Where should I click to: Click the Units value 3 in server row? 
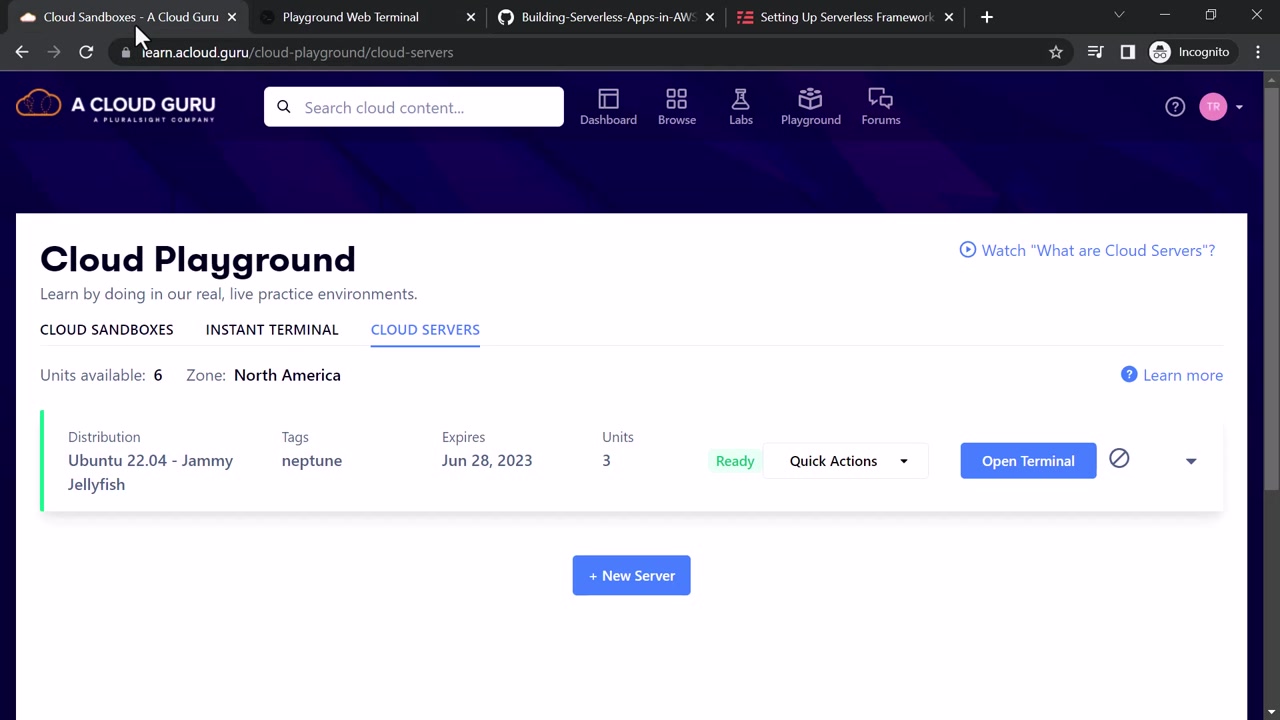[x=606, y=460]
